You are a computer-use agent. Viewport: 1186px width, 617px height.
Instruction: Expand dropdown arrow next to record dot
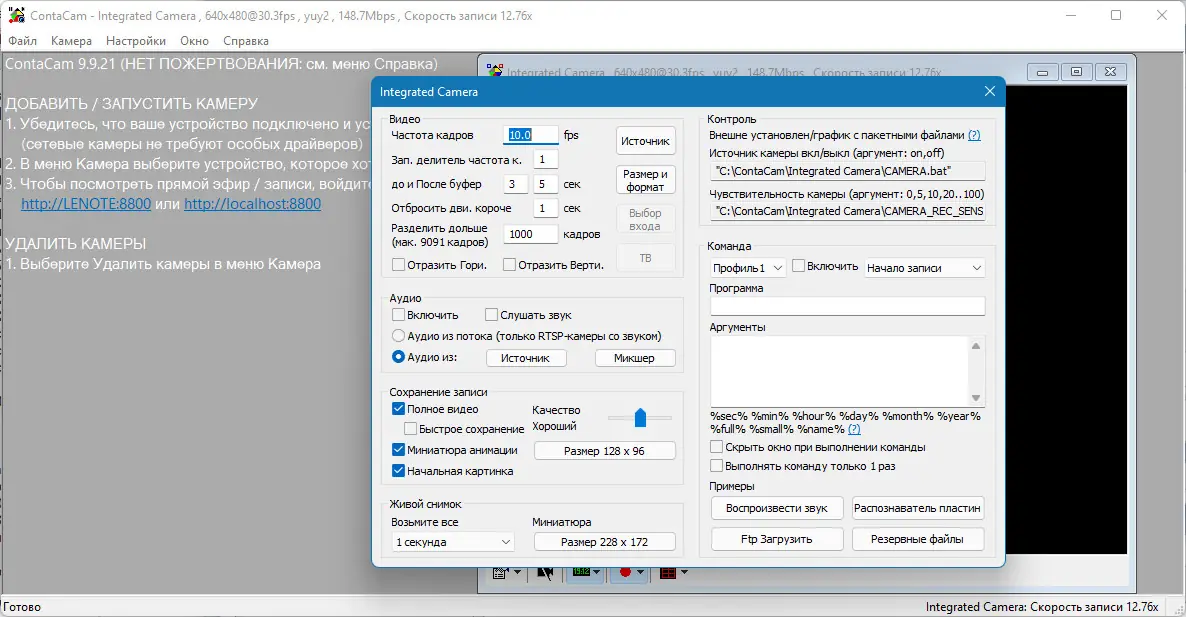(x=640, y=572)
